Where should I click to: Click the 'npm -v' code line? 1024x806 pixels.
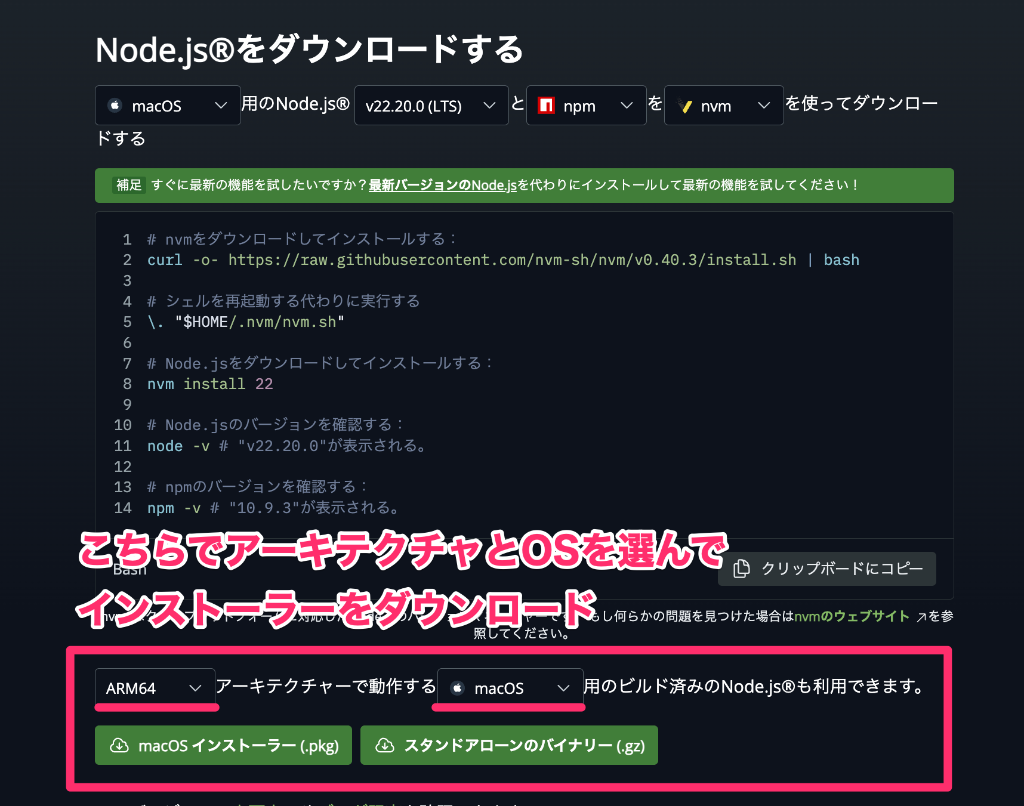[x=273, y=508]
